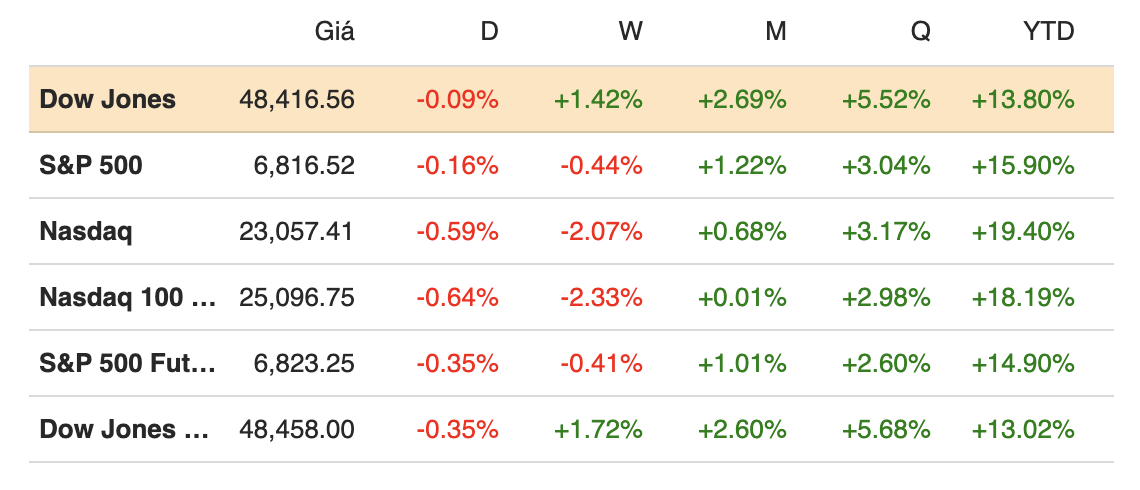Open the Nasdaq 100 futures row
Image resolution: width=1140 pixels, height=490 pixels.
(x=127, y=297)
